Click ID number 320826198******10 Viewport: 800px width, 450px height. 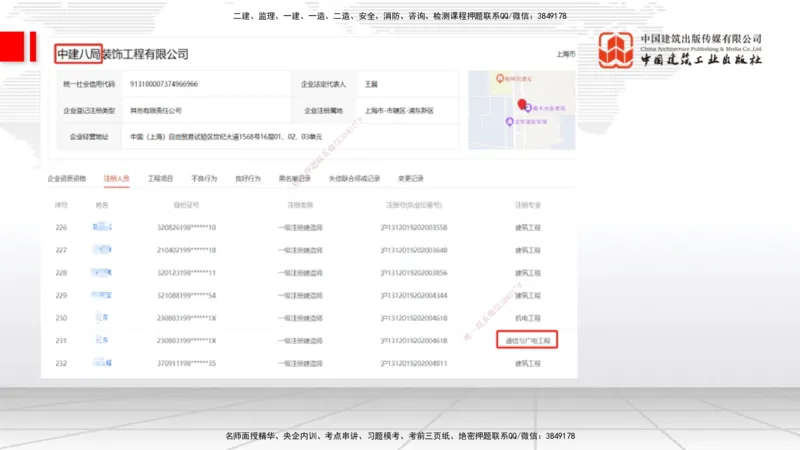[186, 228]
